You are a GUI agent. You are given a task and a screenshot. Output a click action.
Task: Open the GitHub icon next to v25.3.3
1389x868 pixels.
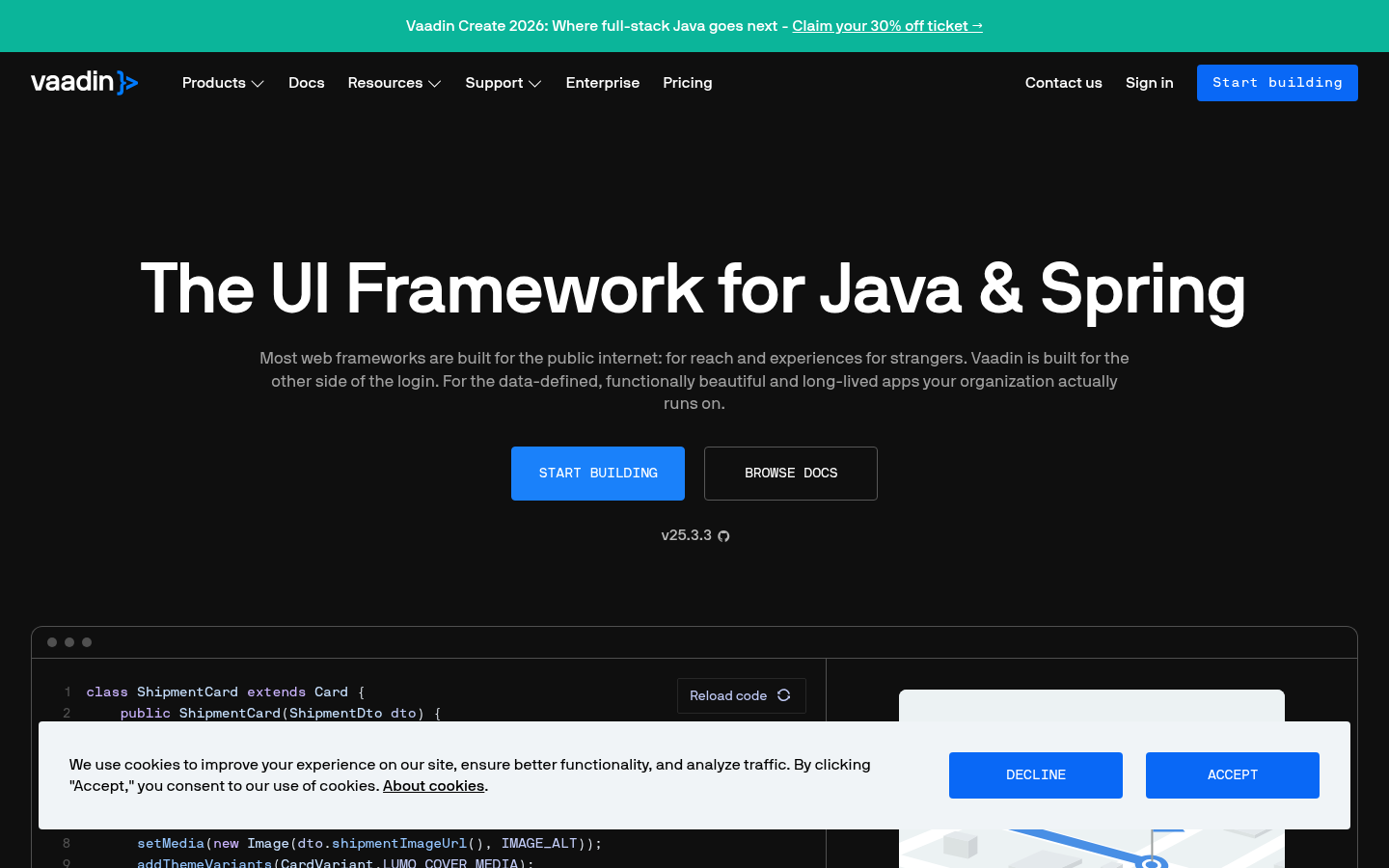(723, 536)
